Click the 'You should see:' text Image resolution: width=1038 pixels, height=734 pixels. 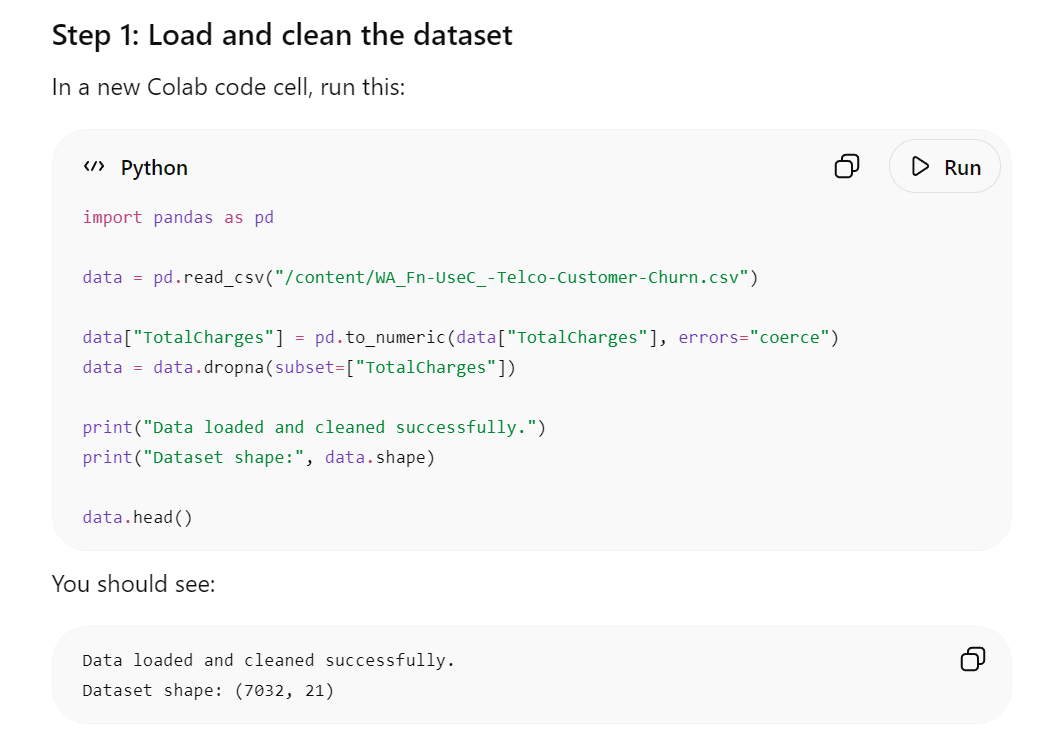pyautogui.click(x=134, y=584)
